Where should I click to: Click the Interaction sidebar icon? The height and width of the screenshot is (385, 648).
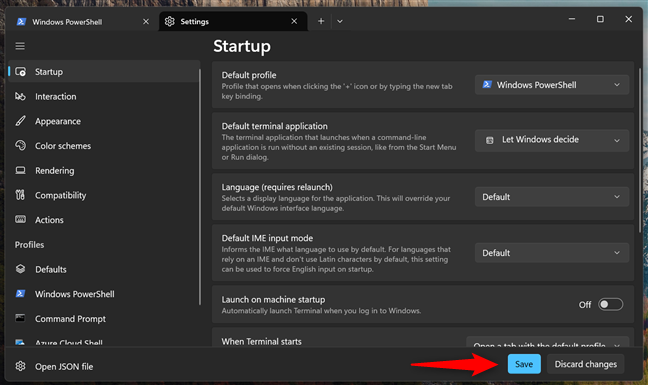[20, 96]
